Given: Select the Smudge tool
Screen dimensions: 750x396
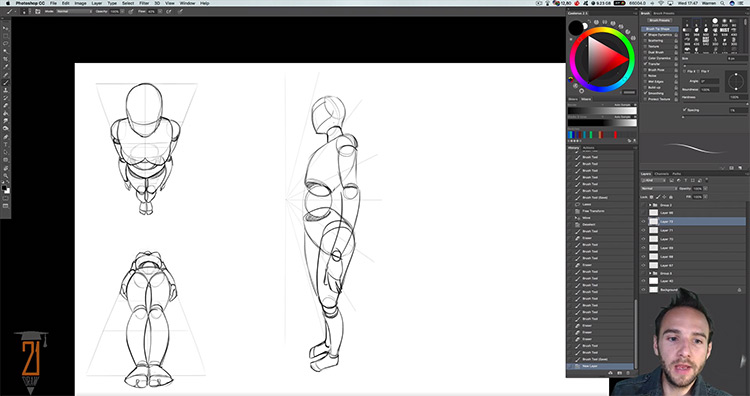Looking at the screenshot, I should 6,120.
